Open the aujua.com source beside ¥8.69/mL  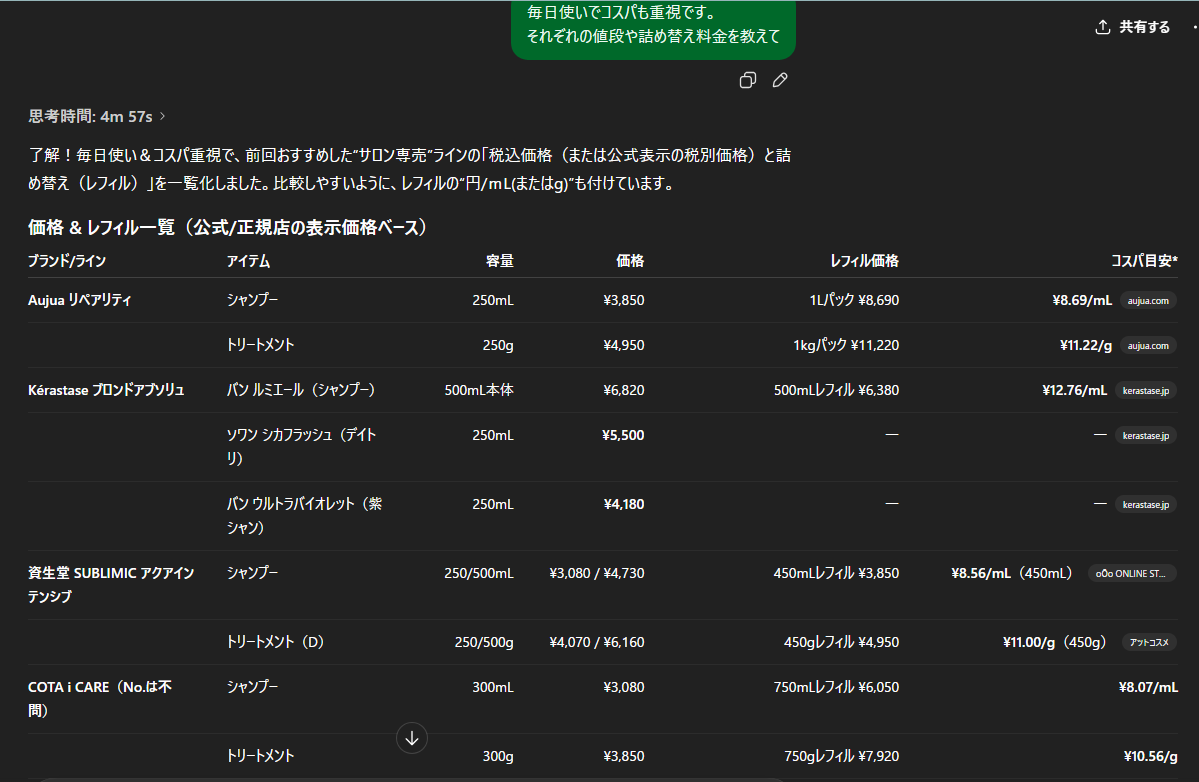1147,300
